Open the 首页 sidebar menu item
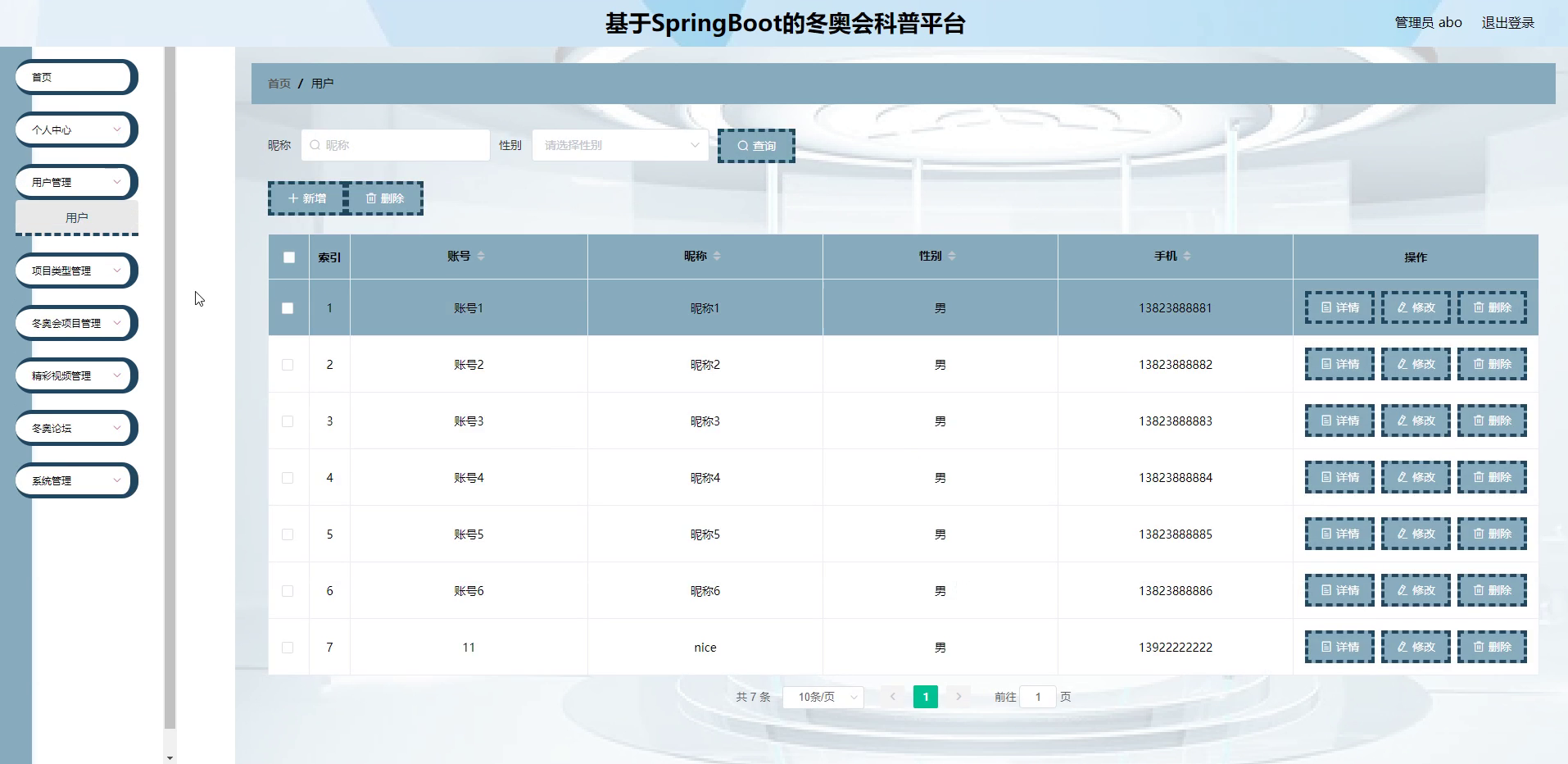This screenshot has width=1568, height=764. click(x=76, y=77)
